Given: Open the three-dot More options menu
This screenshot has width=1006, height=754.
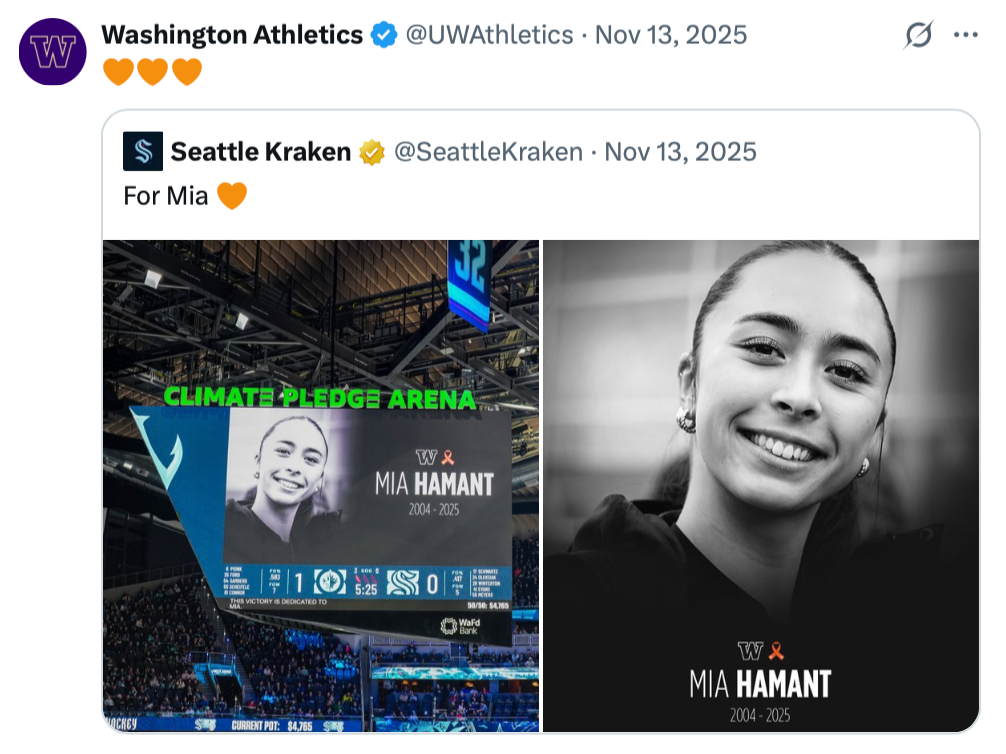Looking at the screenshot, I should coord(965,36).
